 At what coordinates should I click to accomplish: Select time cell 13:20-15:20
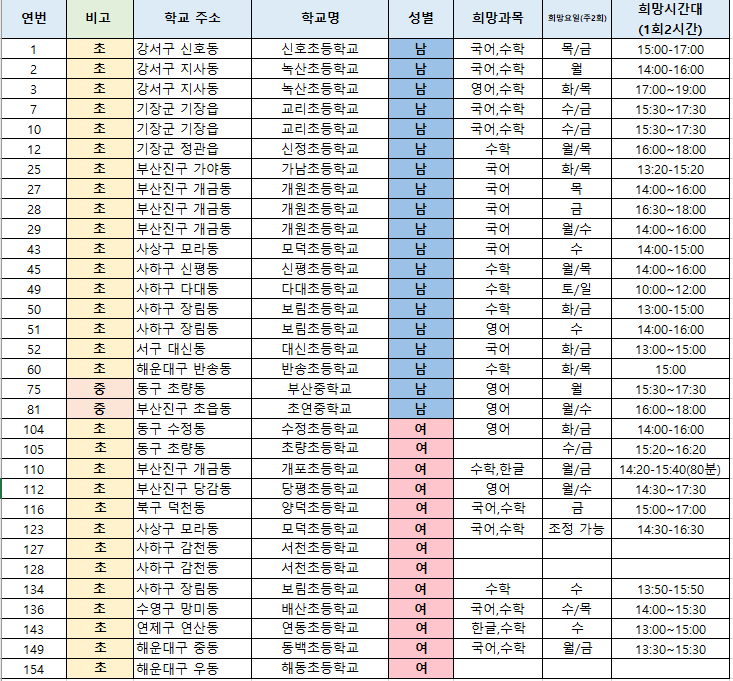click(670, 169)
